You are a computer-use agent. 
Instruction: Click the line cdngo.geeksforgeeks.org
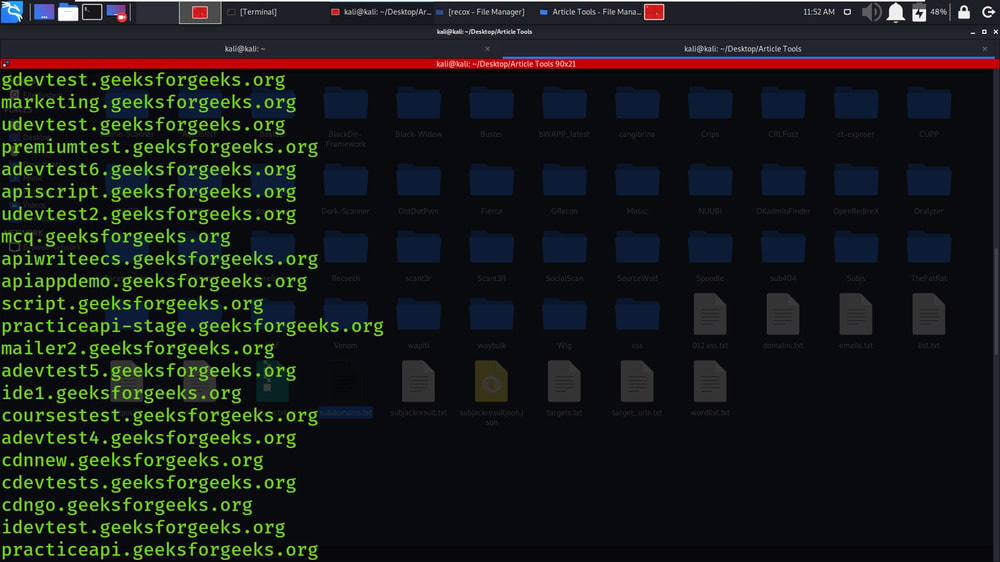tap(127, 505)
